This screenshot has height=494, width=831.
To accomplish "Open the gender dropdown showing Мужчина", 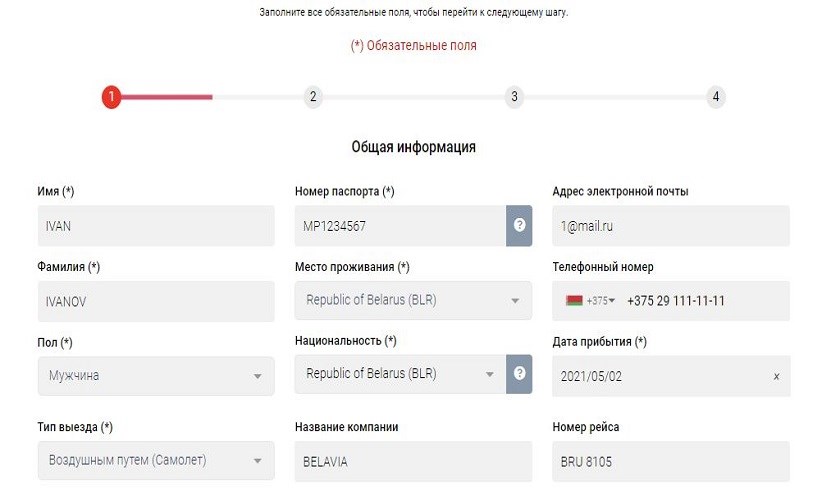I will point(155,376).
